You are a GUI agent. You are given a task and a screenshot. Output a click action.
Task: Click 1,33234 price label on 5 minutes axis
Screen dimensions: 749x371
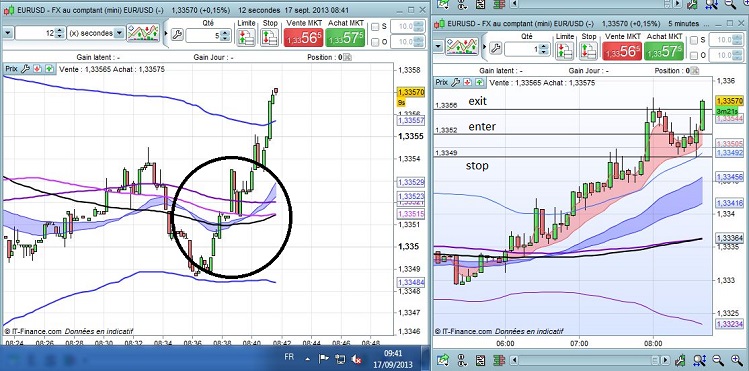click(730, 324)
